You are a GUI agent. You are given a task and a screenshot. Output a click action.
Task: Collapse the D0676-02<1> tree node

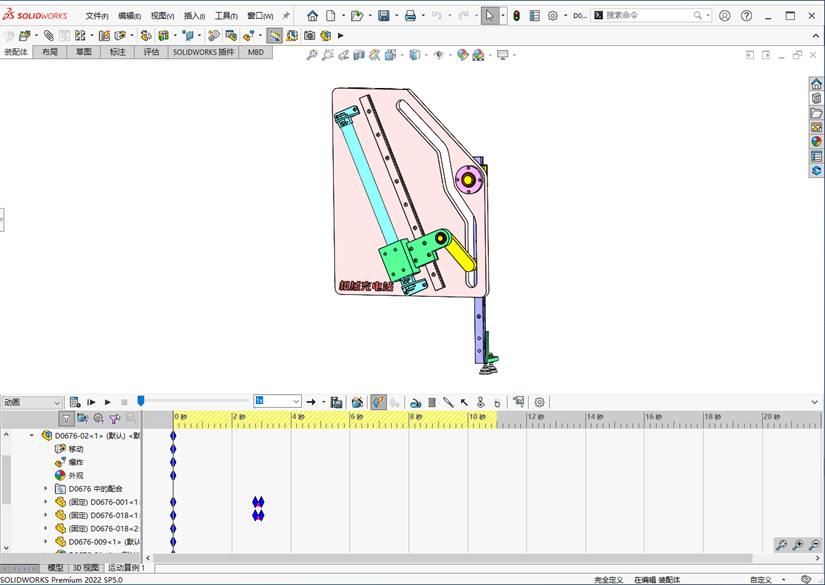(x=32, y=436)
